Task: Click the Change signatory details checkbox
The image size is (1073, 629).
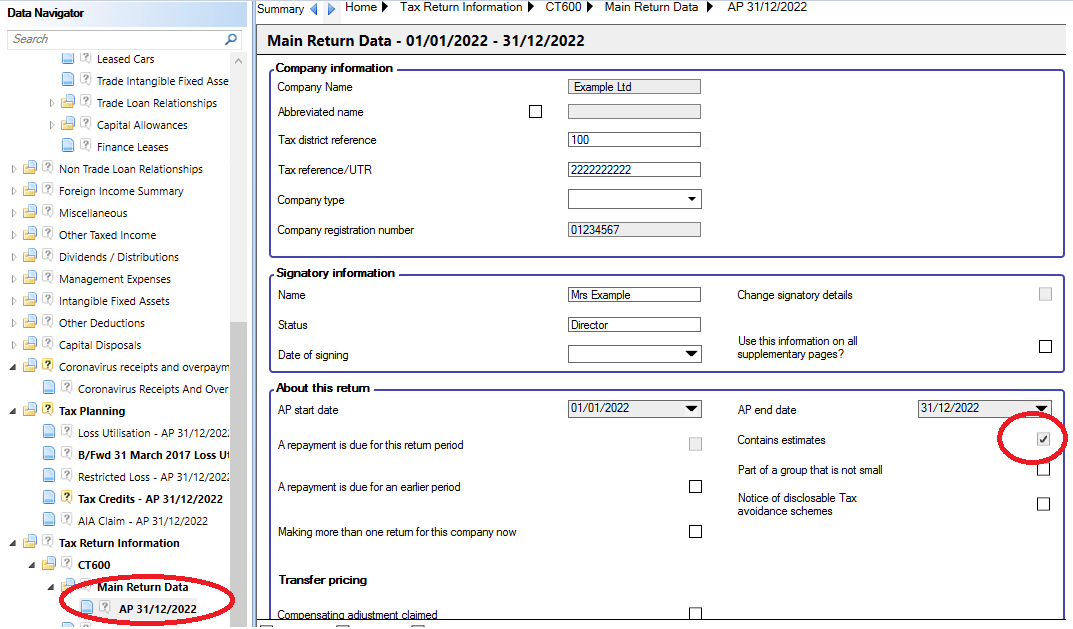Action: pyautogui.click(x=1045, y=294)
